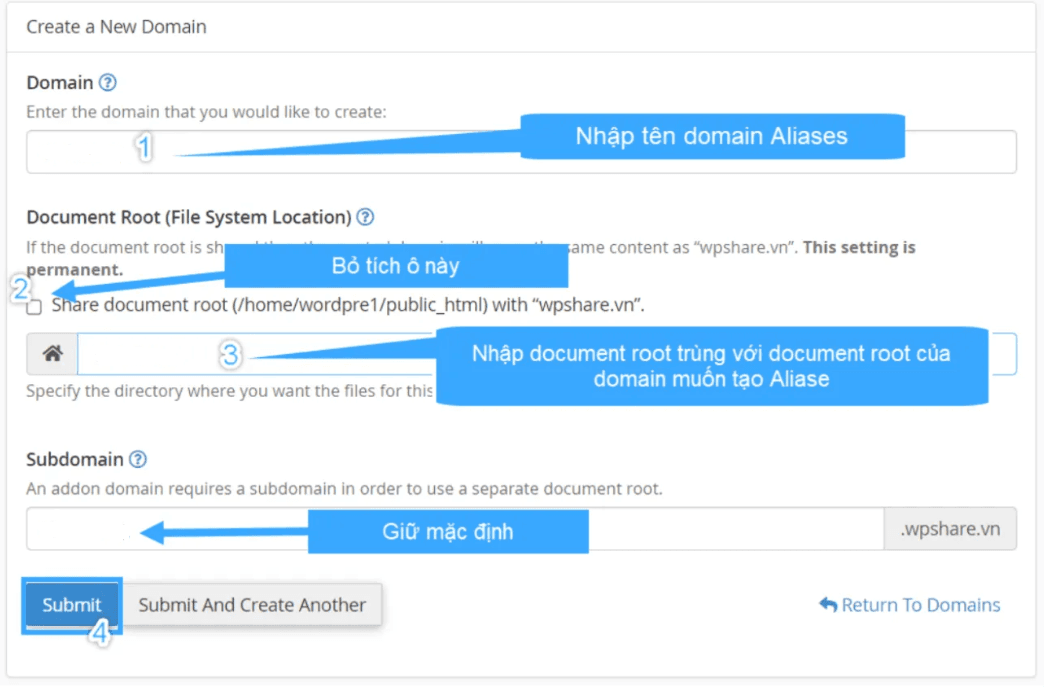The width and height of the screenshot is (1044, 687).
Task: Click the back arrow beside Return To Domains
Action: tap(827, 604)
